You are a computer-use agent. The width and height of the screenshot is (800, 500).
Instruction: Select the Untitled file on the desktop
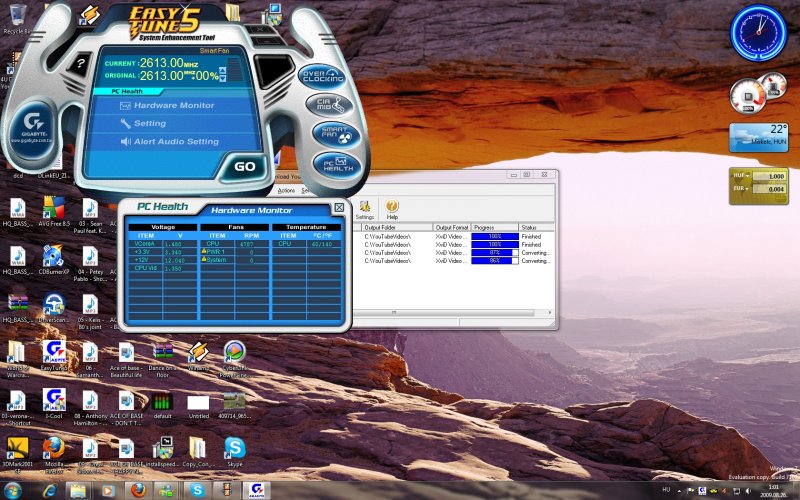[198, 407]
